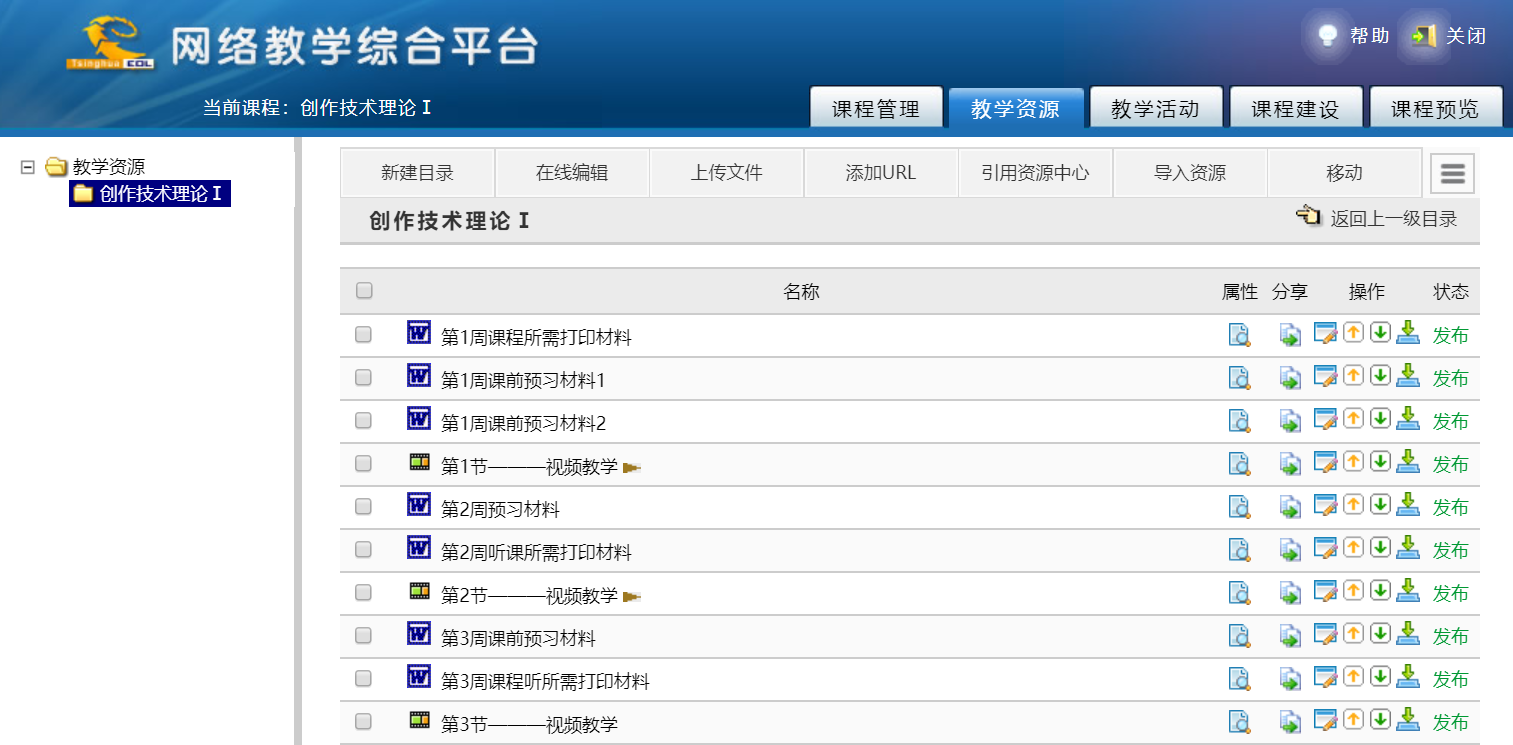Open properties for 第3节———视频教学
This screenshot has width=1513, height=745.
click(x=1239, y=722)
